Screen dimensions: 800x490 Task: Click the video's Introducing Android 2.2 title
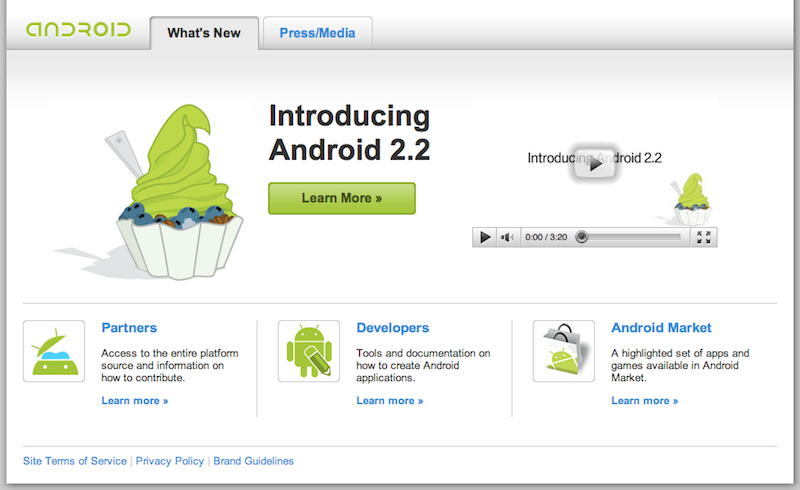594,158
